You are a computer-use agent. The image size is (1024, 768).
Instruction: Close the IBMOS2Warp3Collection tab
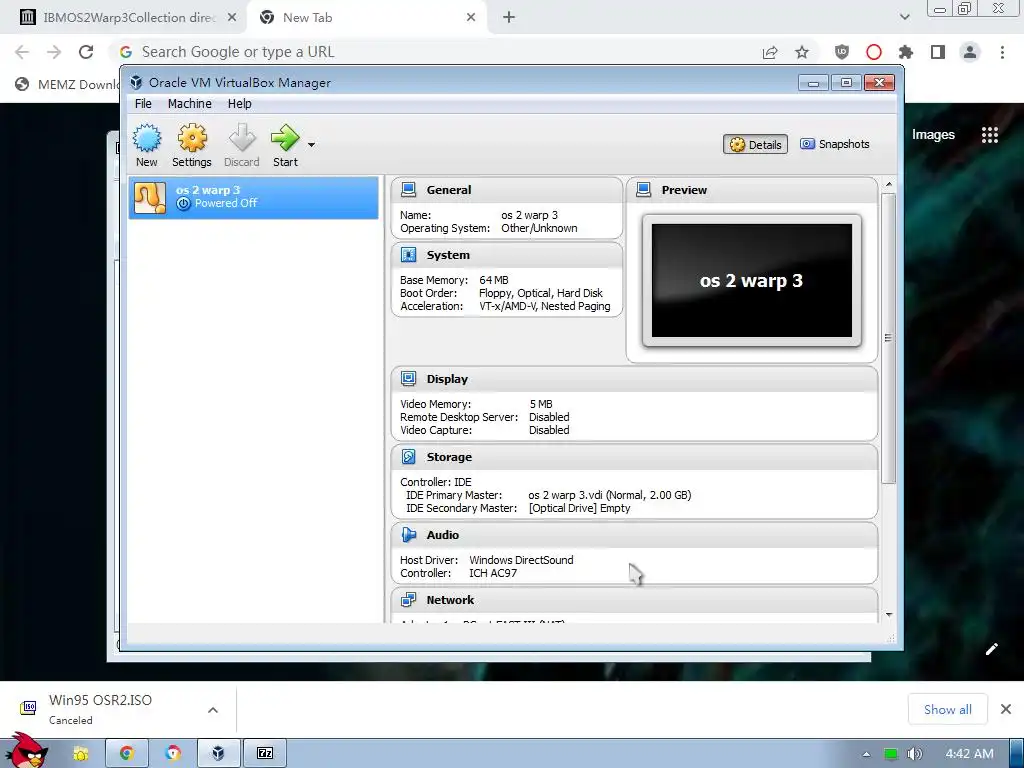(x=232, y=18)
